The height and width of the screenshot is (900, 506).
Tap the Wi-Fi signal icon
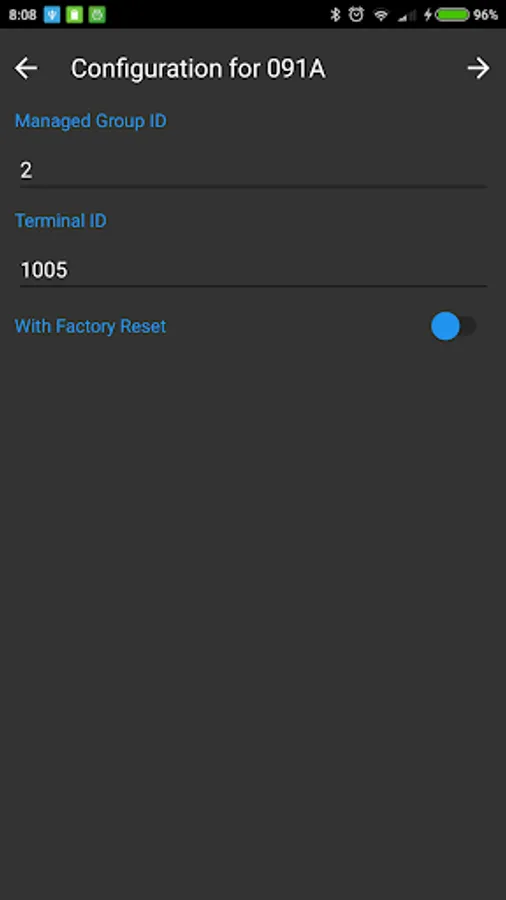point(381,15)
